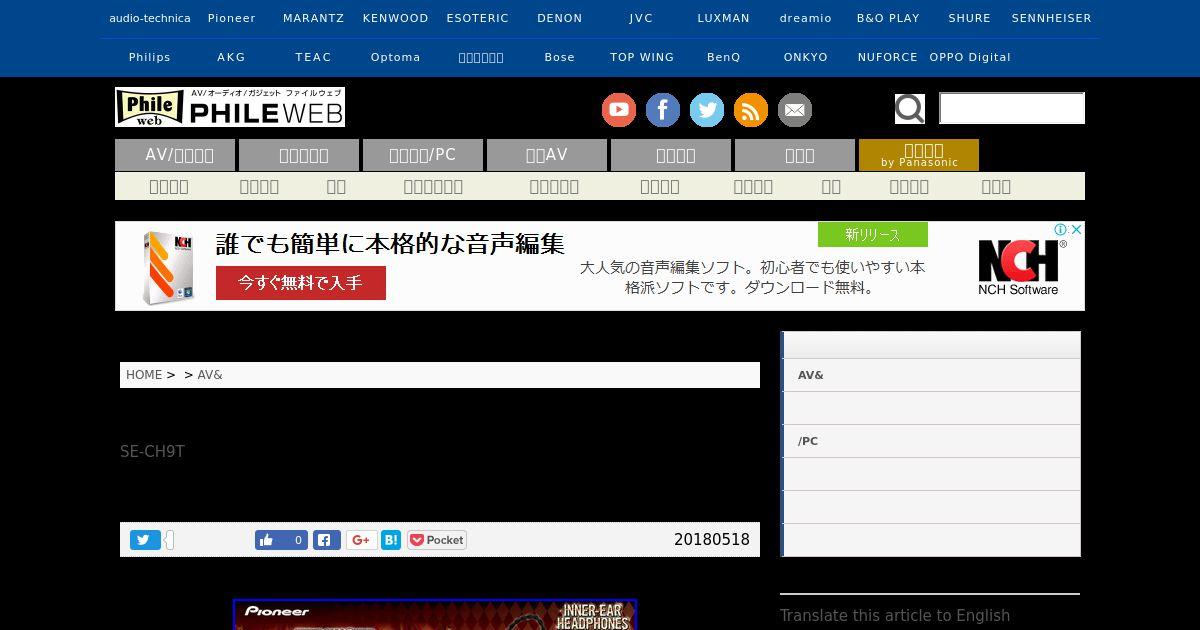Open the AKG brand link
Screen dimensions: 1200x630
coord(231,57)
